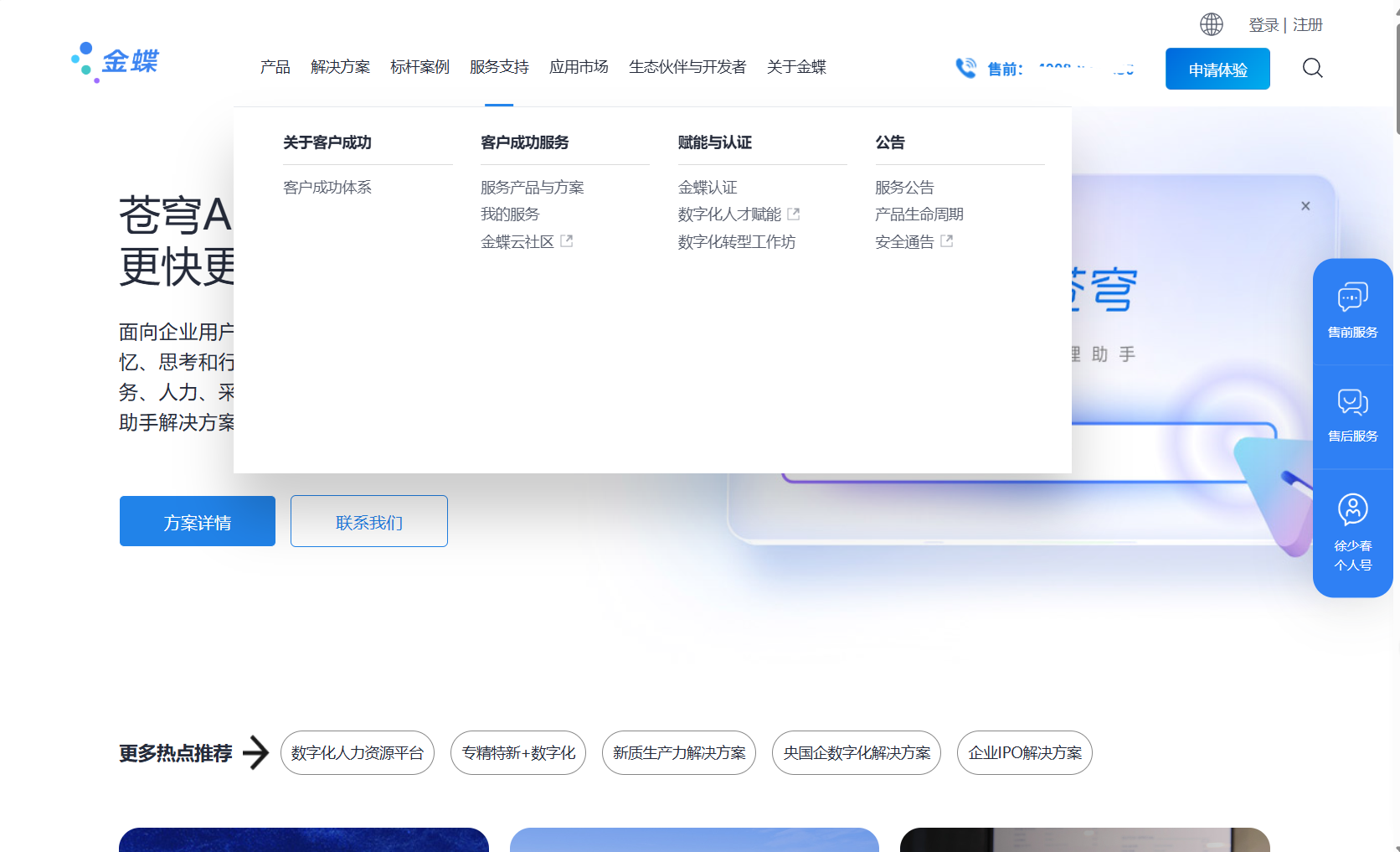Click external link icon beside 金蝶云社区
The height and width of the screenshot is (852, 1400).
point(567,241)
